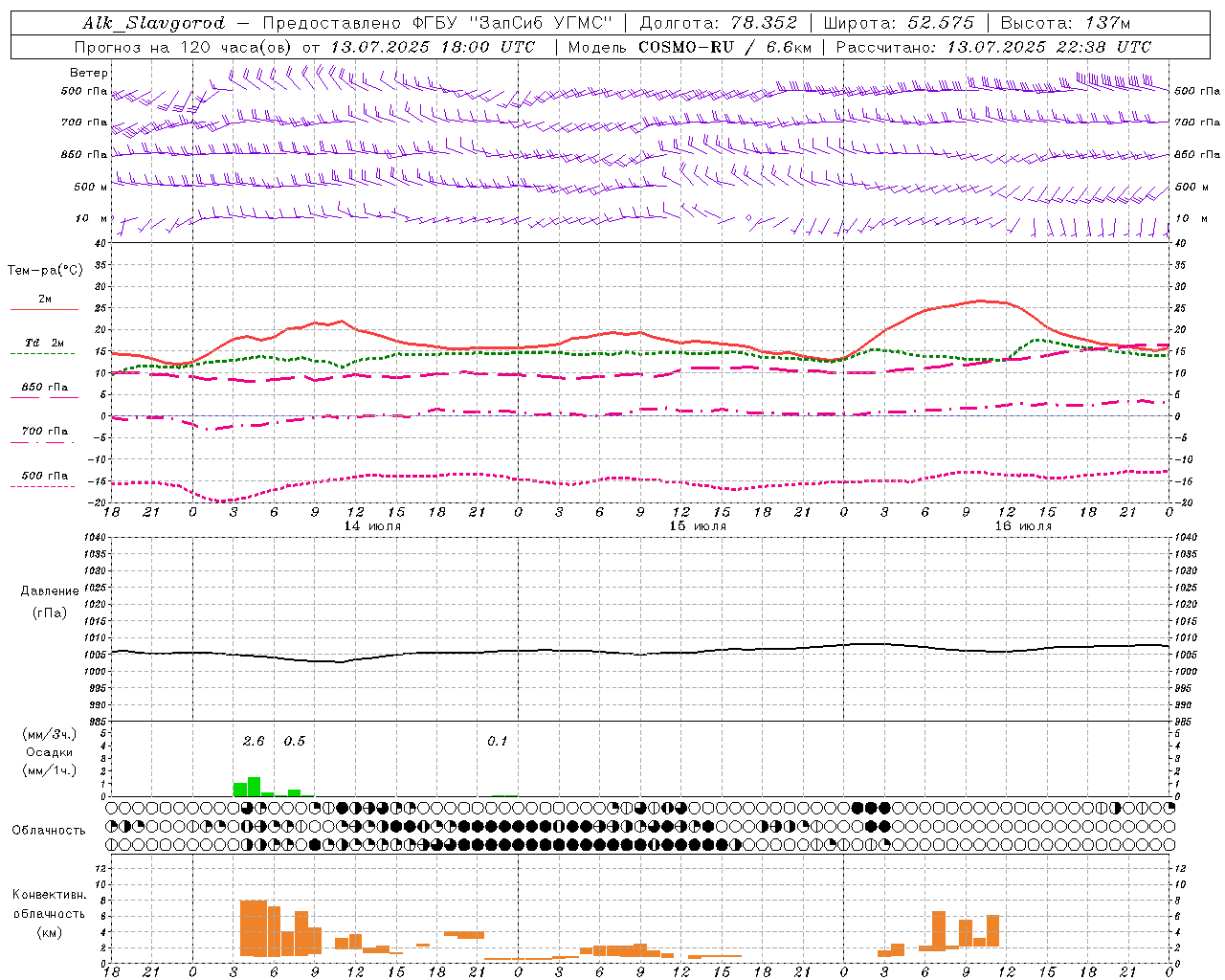Click the "16 июля" date label
This screenshot has width=1225, height=980.
tap(1023, 526)
